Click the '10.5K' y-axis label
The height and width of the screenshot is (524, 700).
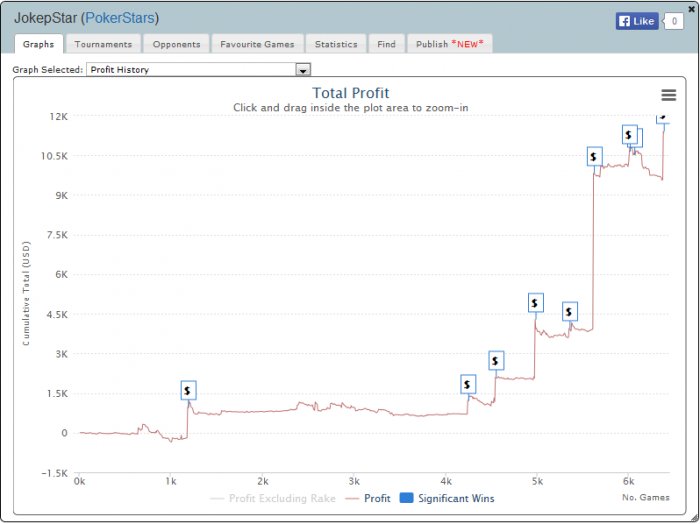point(54,156)
